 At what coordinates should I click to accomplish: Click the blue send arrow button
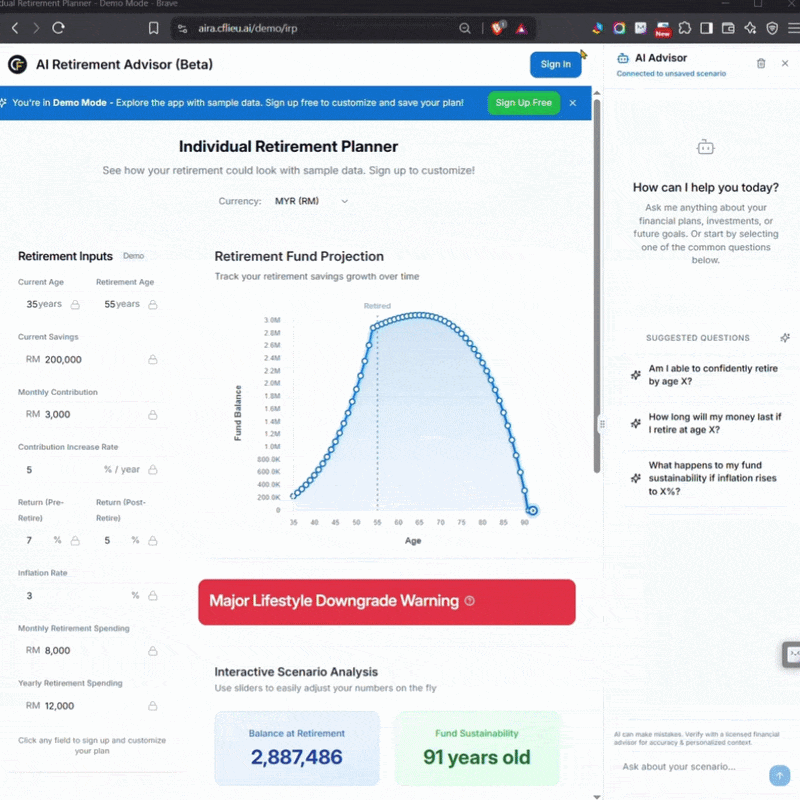pyautogui.click(x=779, y=776)
